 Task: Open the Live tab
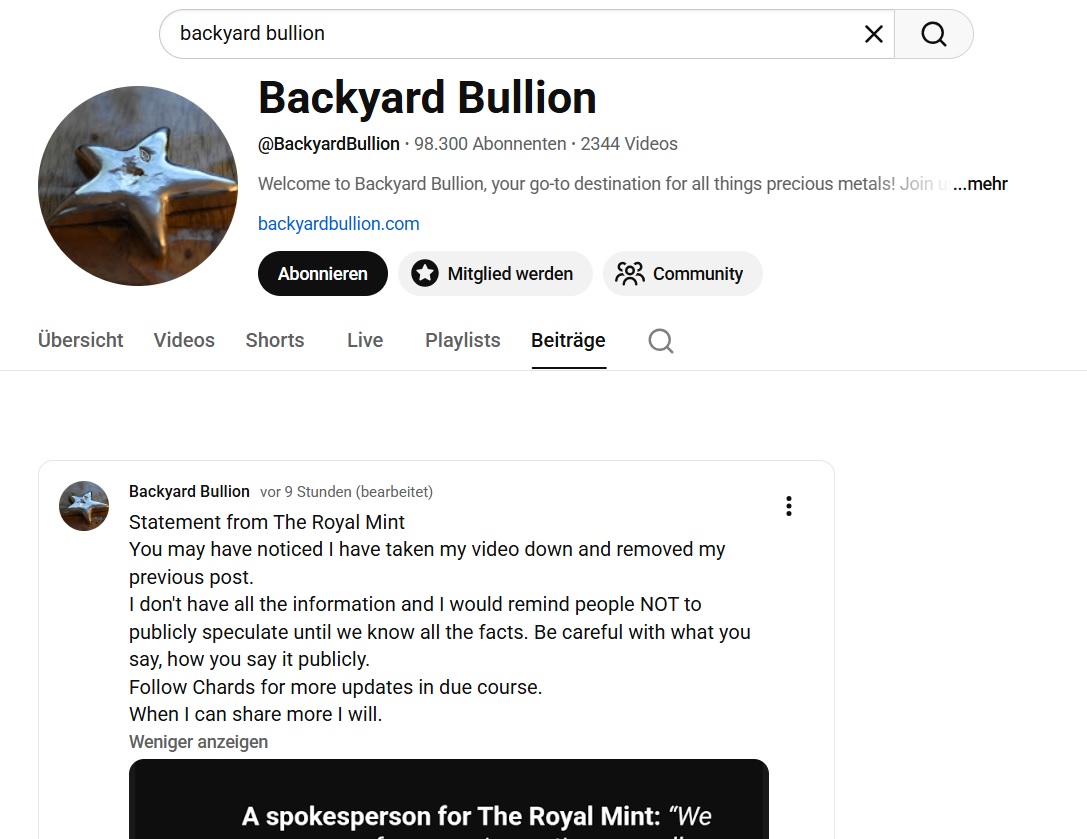pos(365,340)
